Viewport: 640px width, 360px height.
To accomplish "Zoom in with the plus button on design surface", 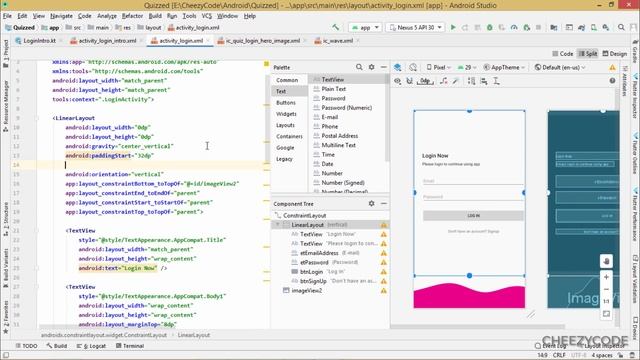I will click(606, 277).
